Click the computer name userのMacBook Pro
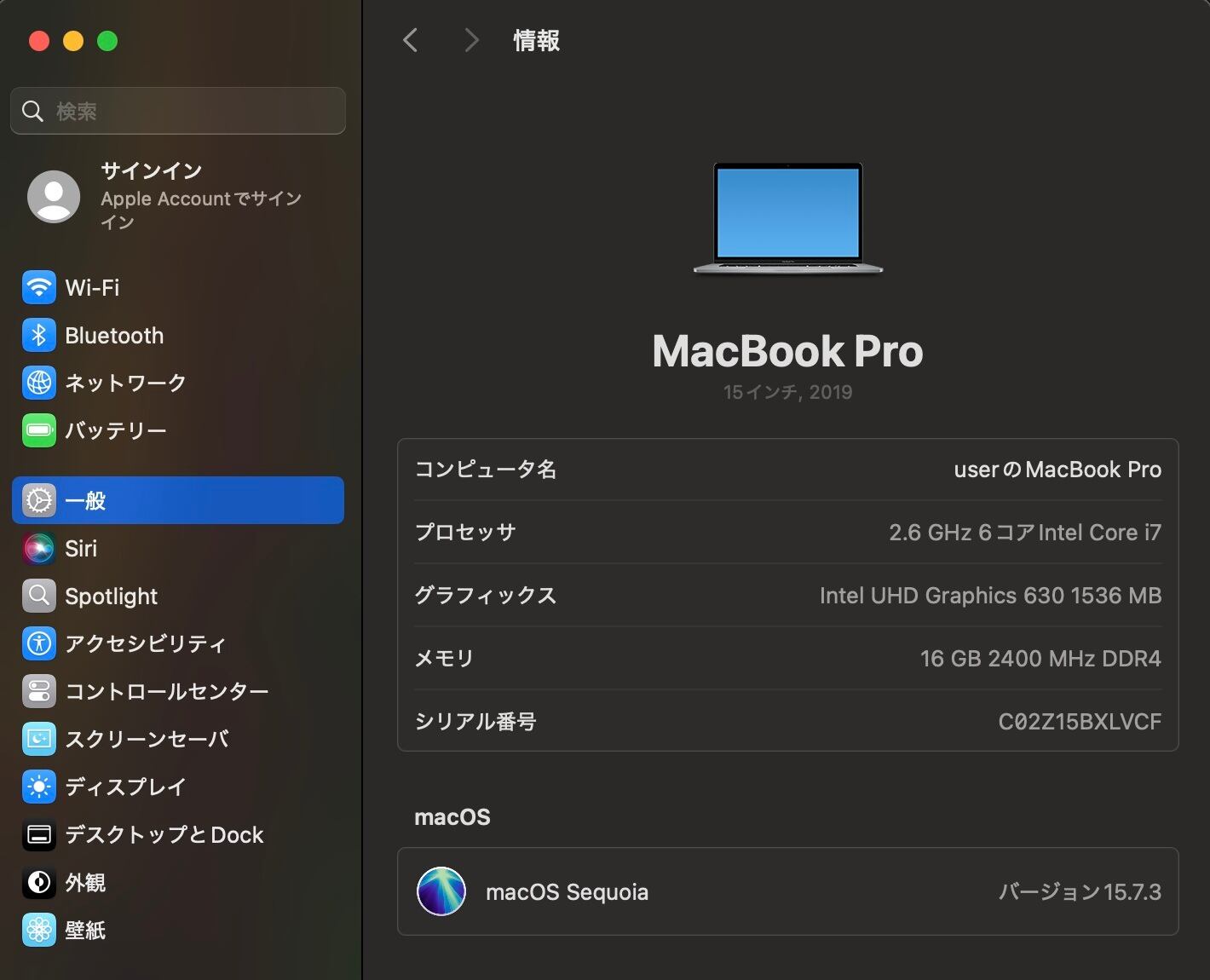1210x980 pixels. point(1057,470)
